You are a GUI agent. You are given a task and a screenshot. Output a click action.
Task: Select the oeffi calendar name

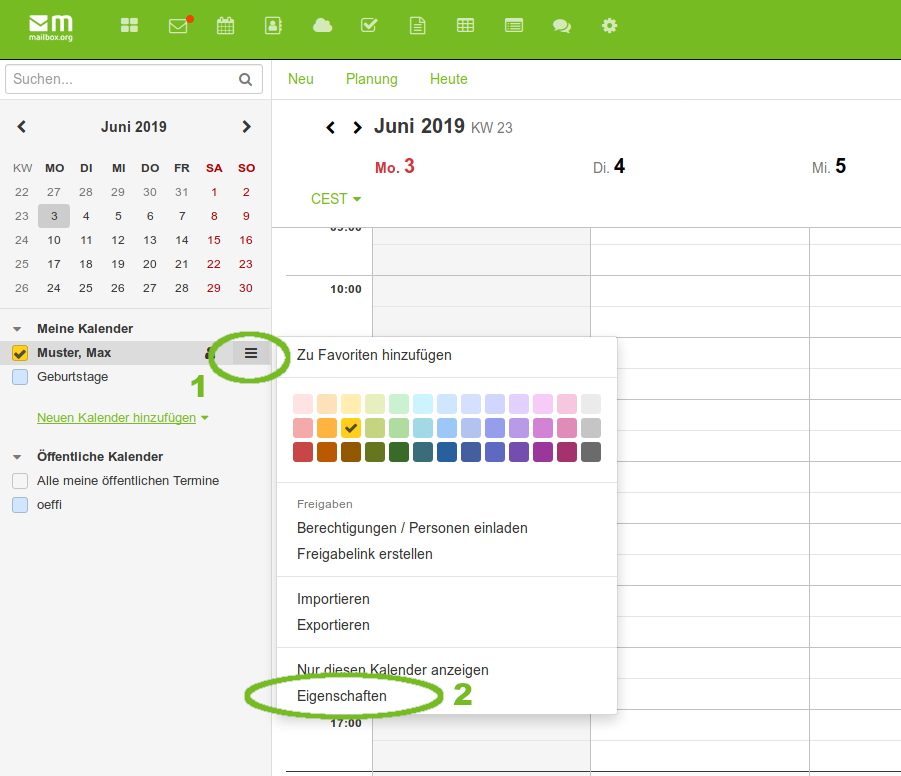pos(49,505)
